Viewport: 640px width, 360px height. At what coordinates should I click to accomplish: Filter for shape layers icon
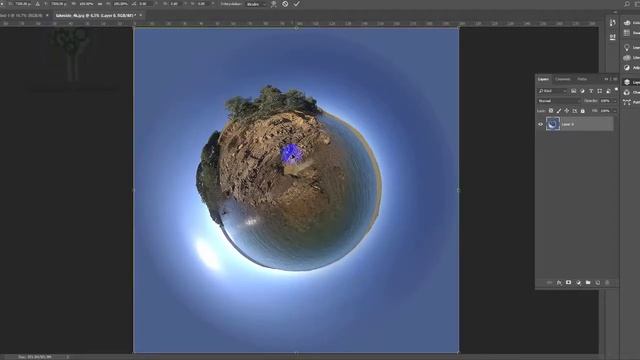click(600, 91)
